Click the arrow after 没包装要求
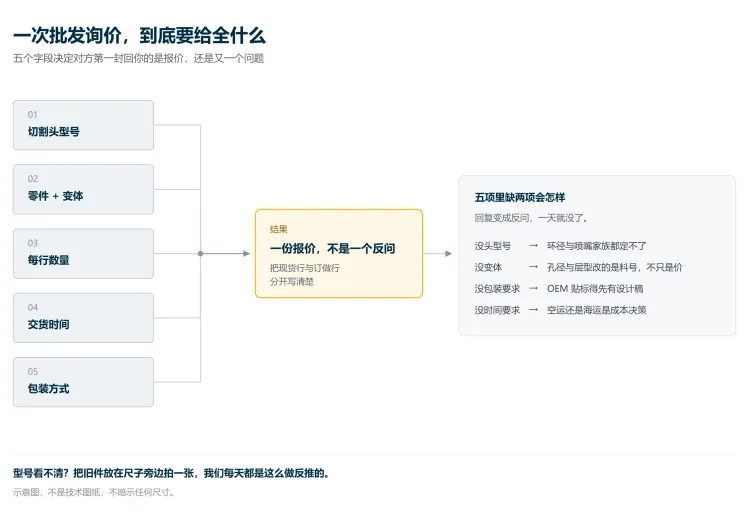Image resolution: width=750 pixels, height=520 pixels. [x=533, y=288]
